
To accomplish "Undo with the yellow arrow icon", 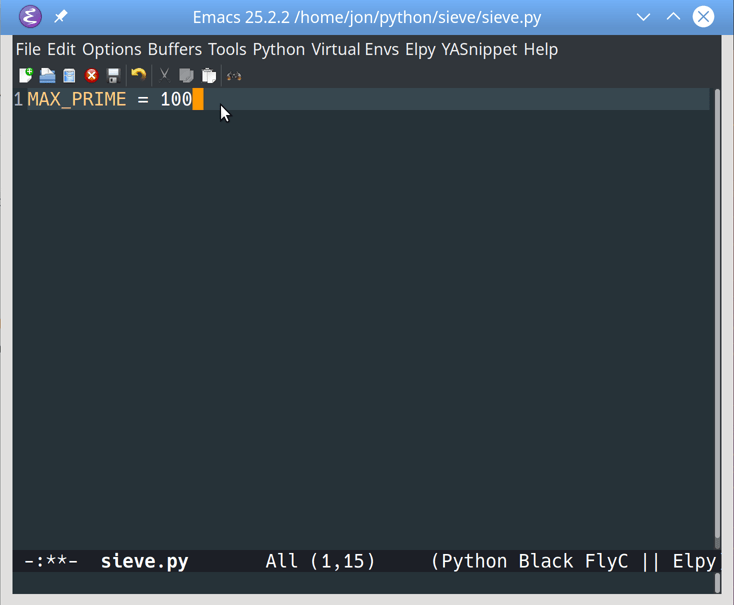I will point(139,74).
